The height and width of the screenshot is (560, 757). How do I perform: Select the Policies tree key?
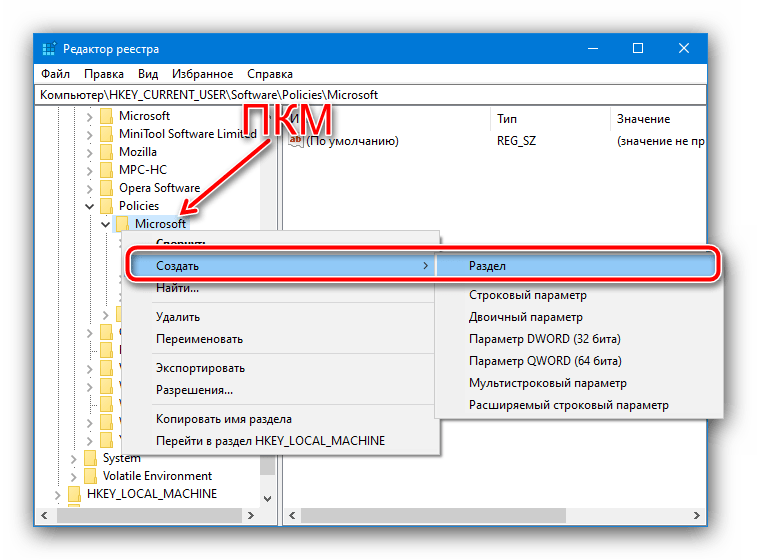coord(139,206)
